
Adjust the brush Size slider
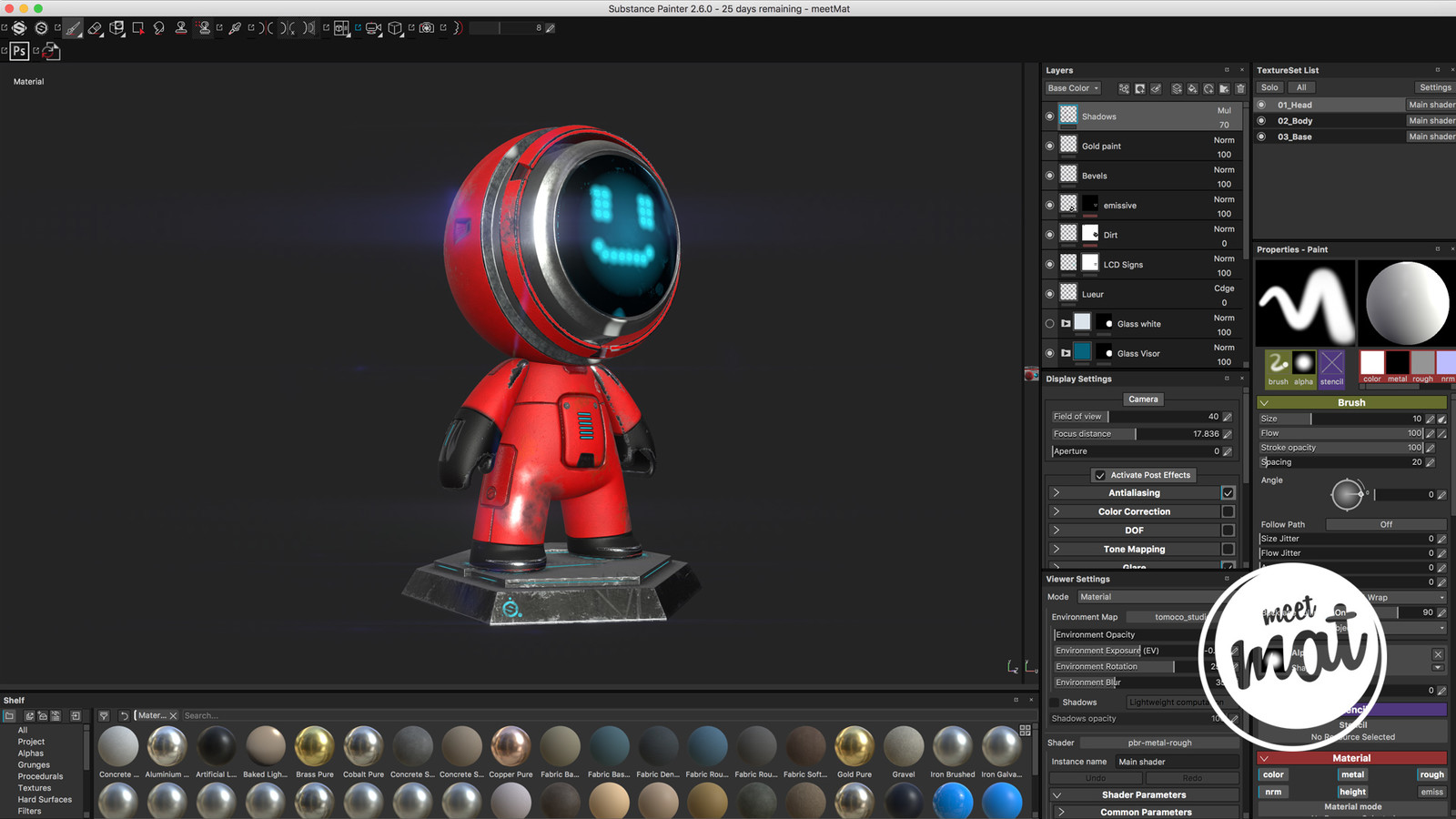1340,419
